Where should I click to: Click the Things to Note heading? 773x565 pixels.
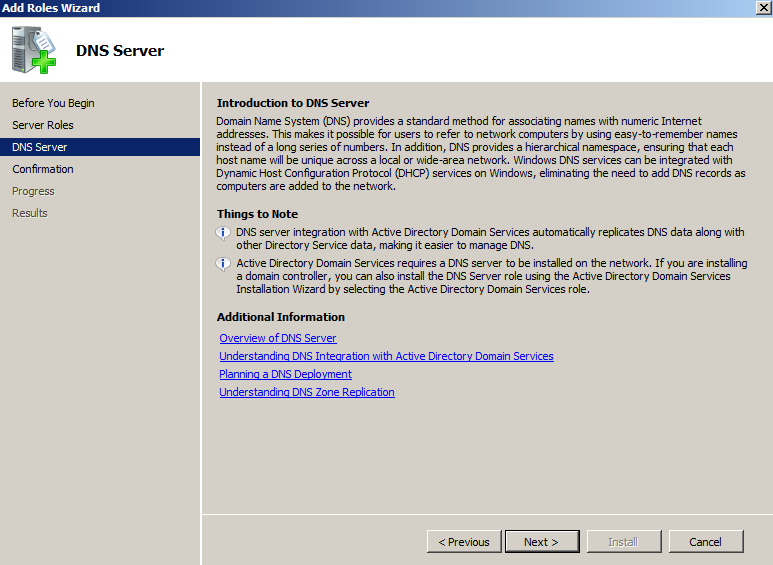coord(257,214)
